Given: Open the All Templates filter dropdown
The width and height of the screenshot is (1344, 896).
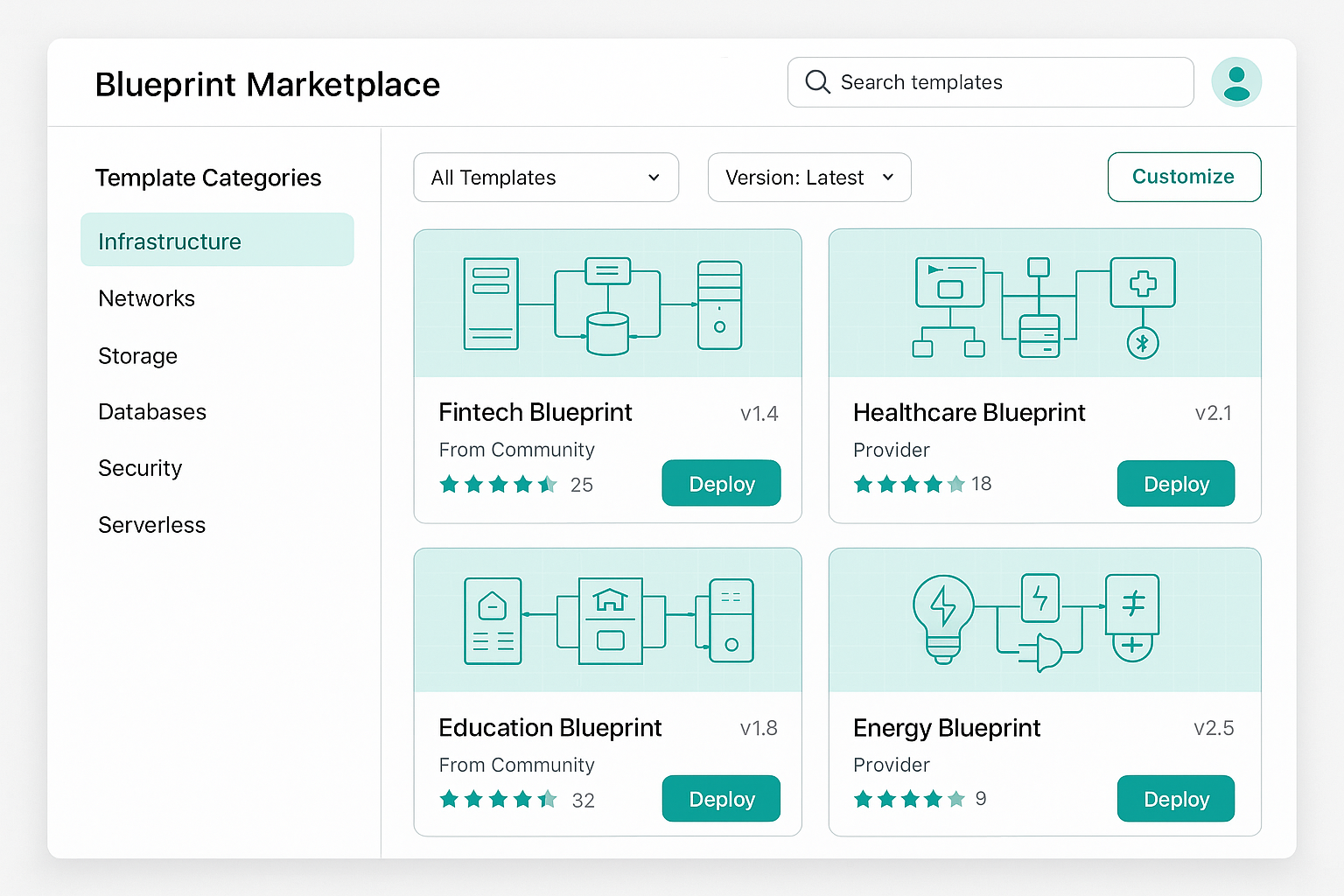Looking at the screenshot, I should tap(545, 178).
